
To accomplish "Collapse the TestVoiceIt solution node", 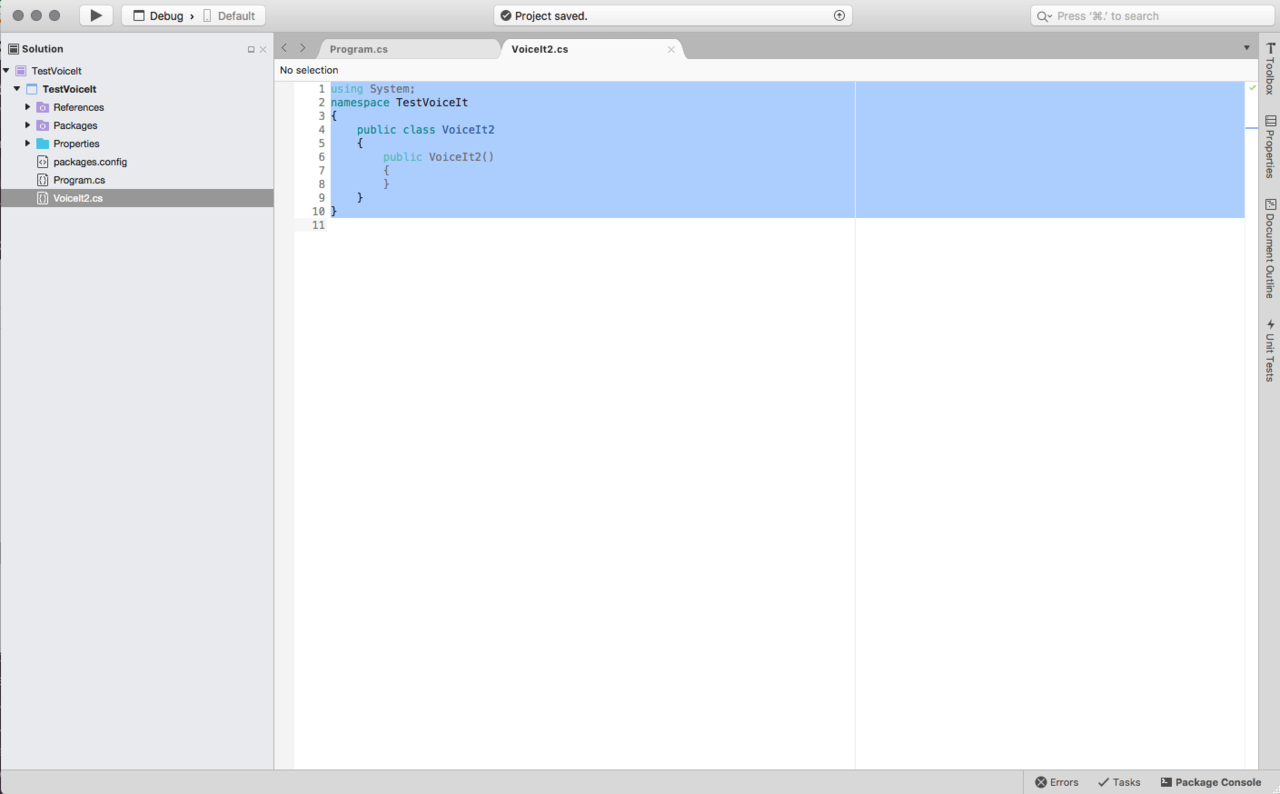I will point(6,71).
